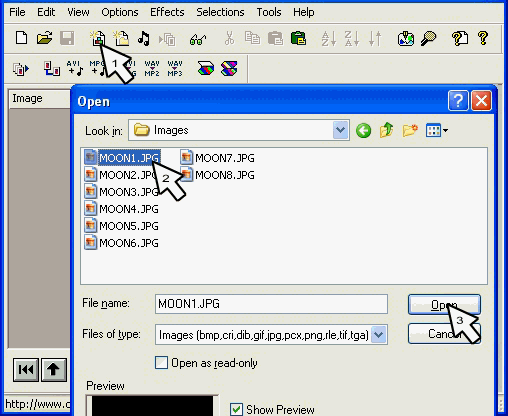This screenshot has width=508, height=416.
Task: Click the New blank document icon
Action: click(22, 38)
